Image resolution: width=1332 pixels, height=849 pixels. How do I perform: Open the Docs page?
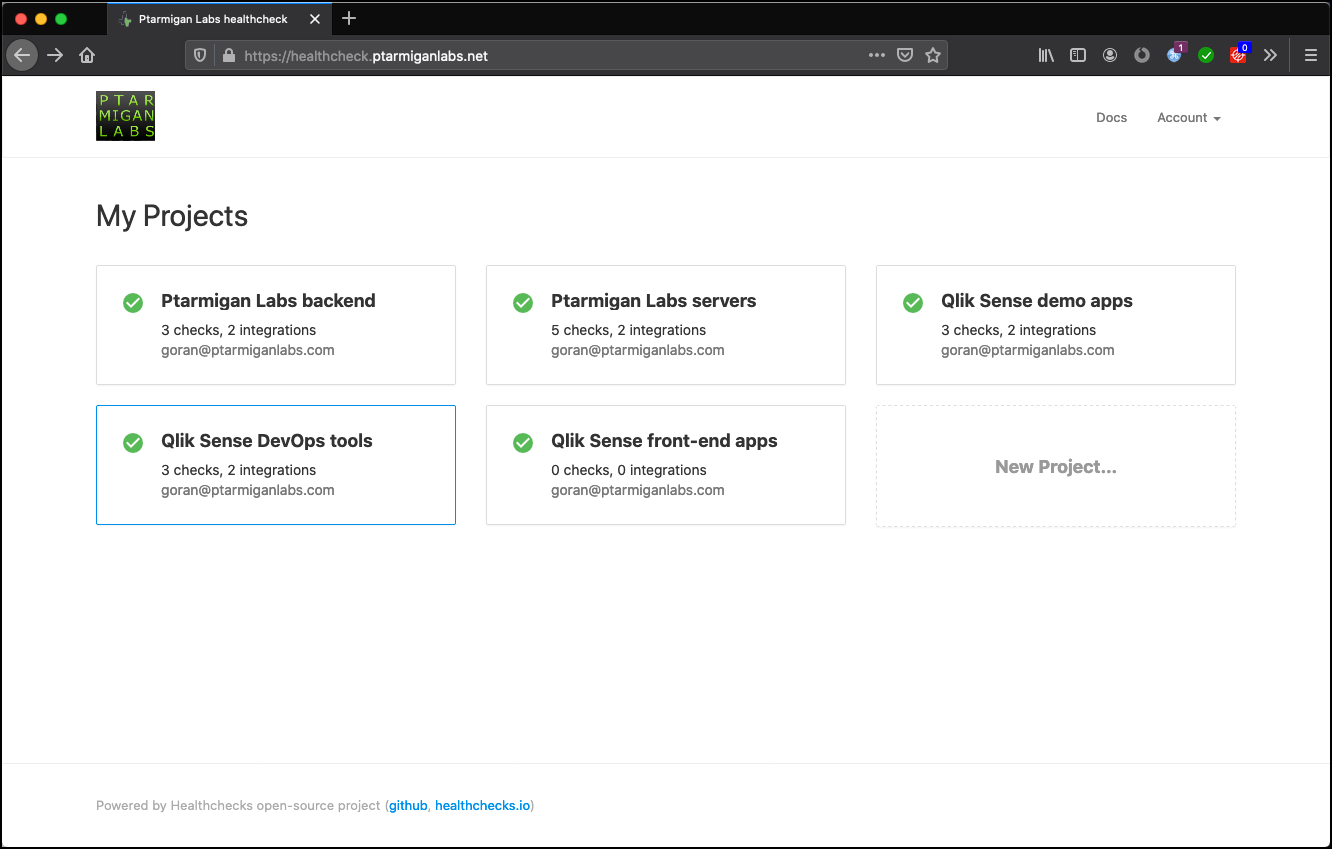point(1111,117)
